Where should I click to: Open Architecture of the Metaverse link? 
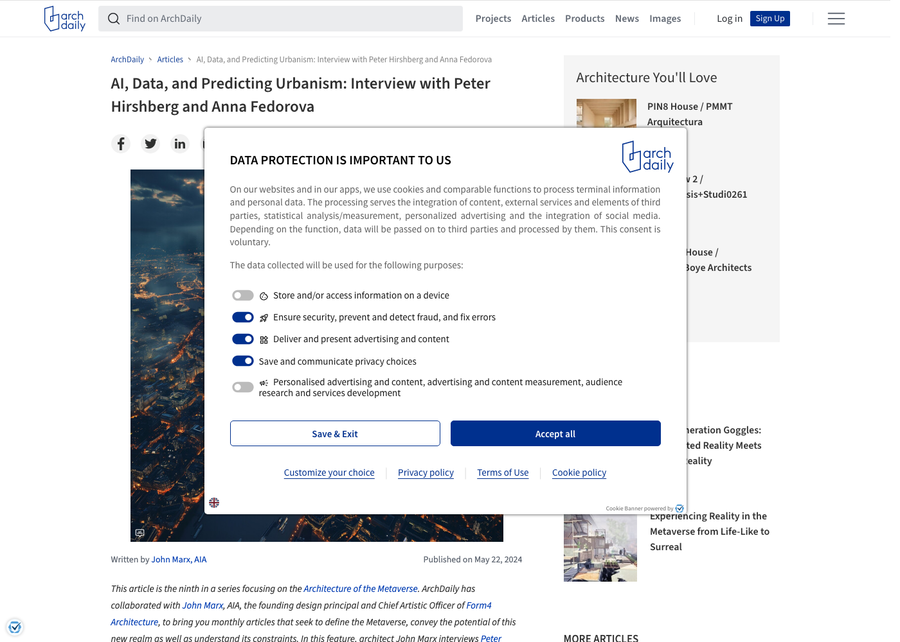[x=360, y=589]
